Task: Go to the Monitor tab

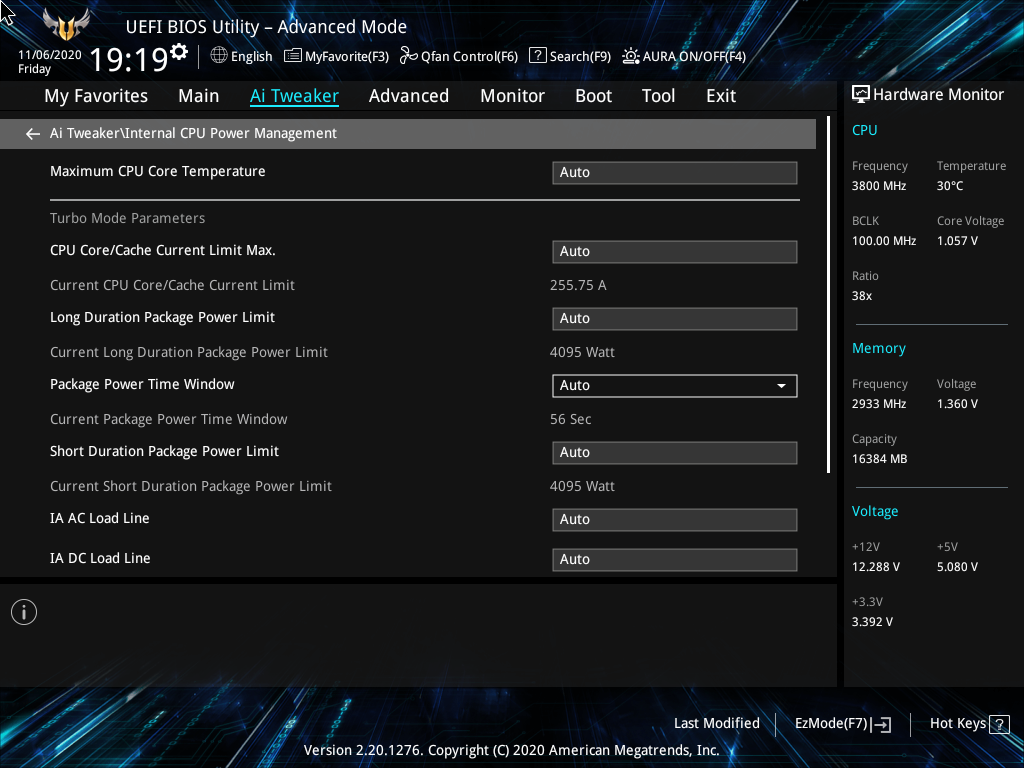Action: pos(512,96)
